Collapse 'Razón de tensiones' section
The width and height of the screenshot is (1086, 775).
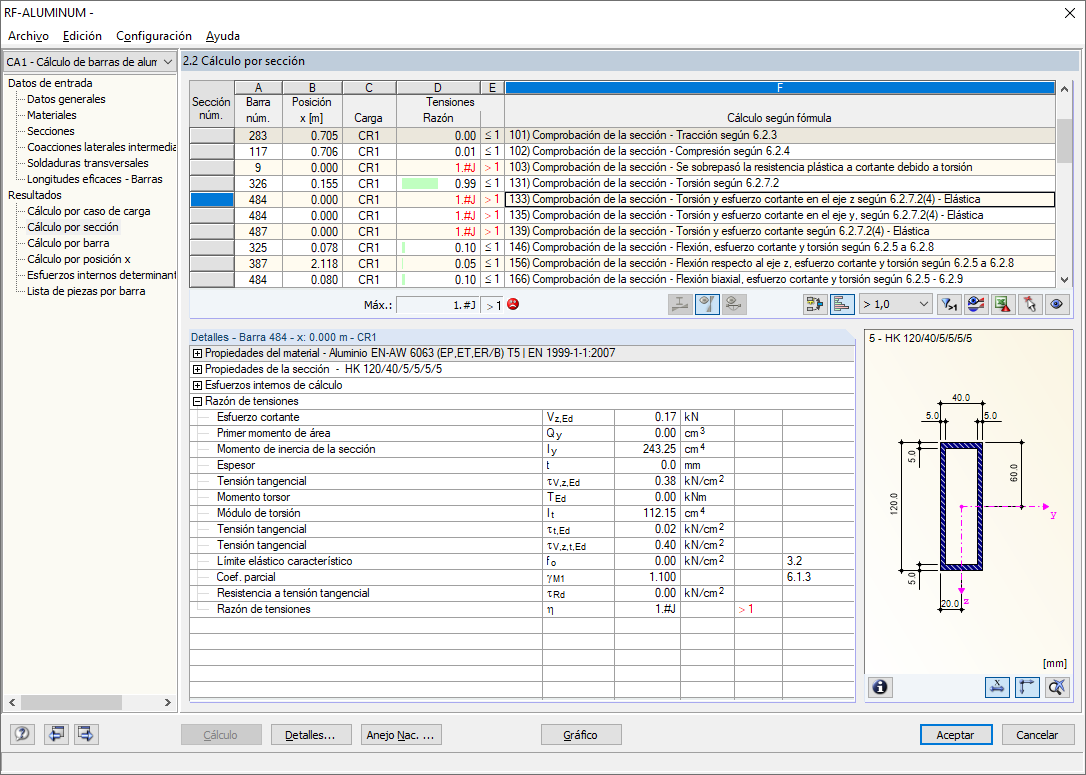[x=197, y=401]
